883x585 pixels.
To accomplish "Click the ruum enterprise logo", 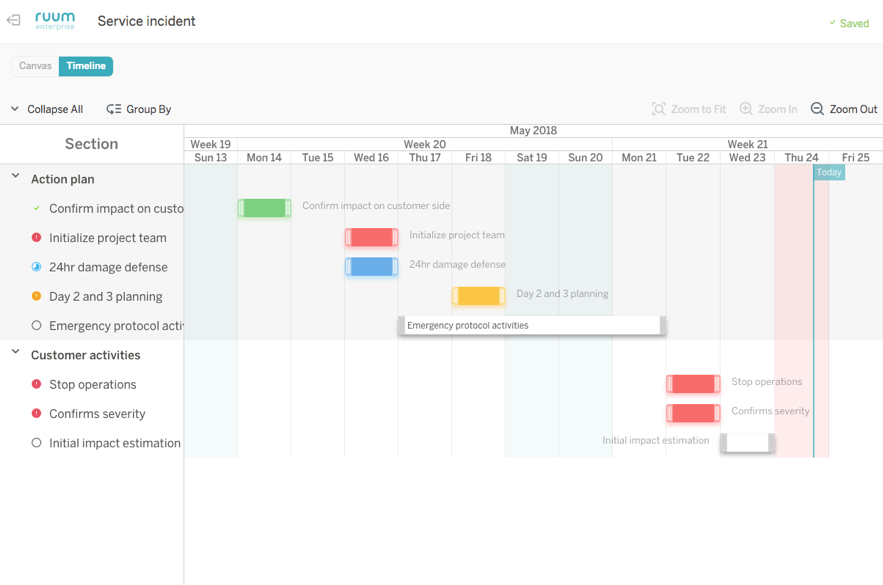I will click(x=55, y=20).
